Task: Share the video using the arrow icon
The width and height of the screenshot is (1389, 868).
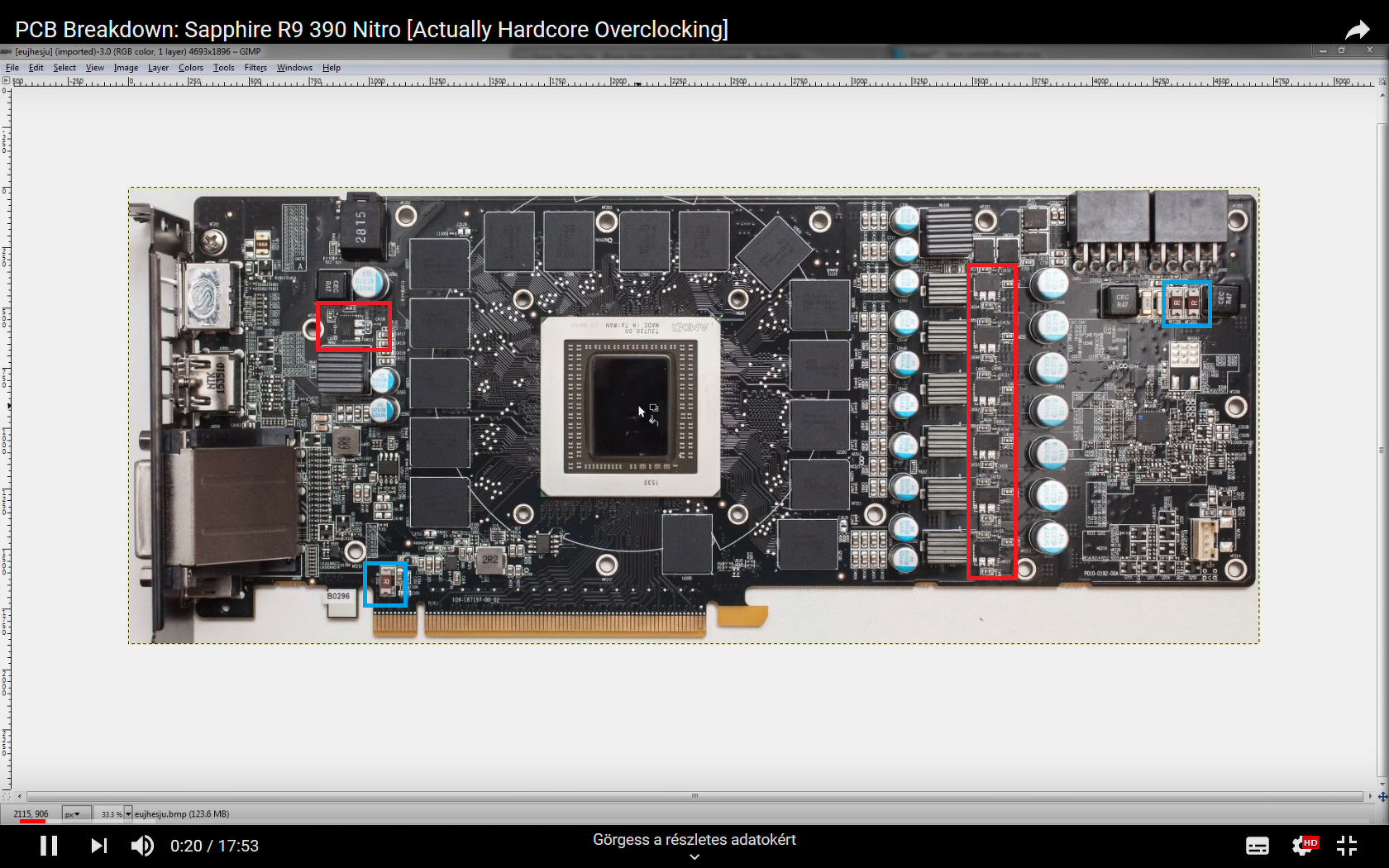Action: (x=1357, y=31)
